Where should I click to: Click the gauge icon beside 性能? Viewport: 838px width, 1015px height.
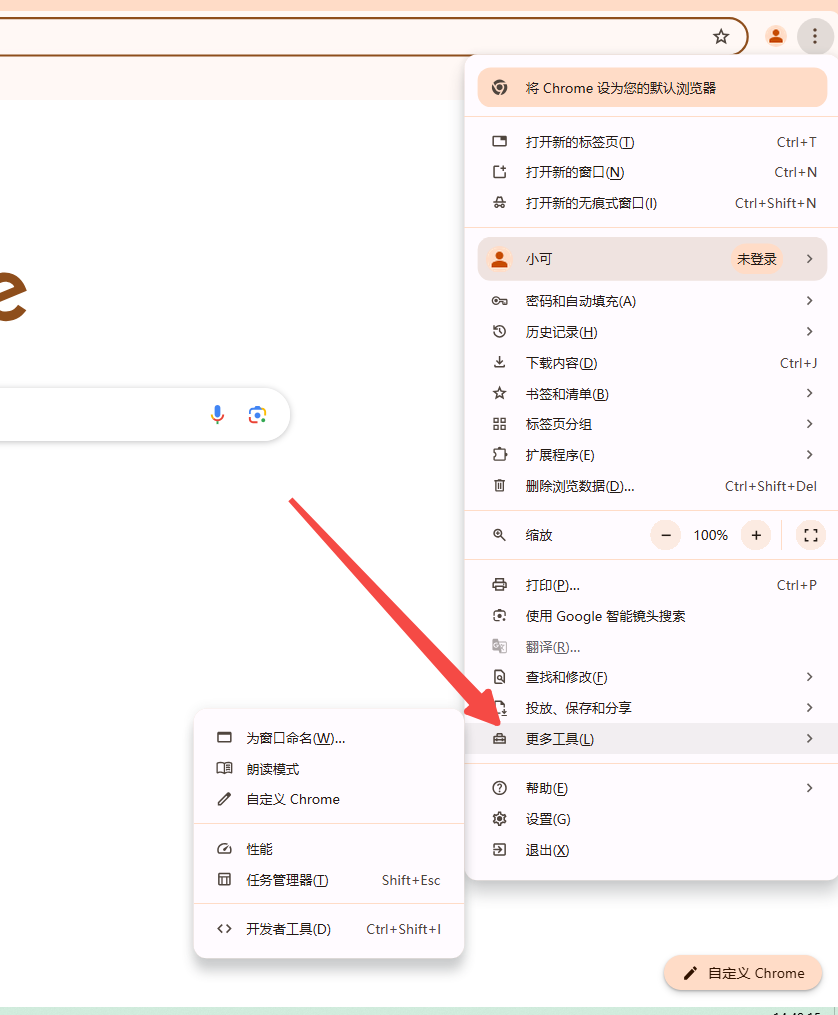pyautogui.click(x=224, y=849)
